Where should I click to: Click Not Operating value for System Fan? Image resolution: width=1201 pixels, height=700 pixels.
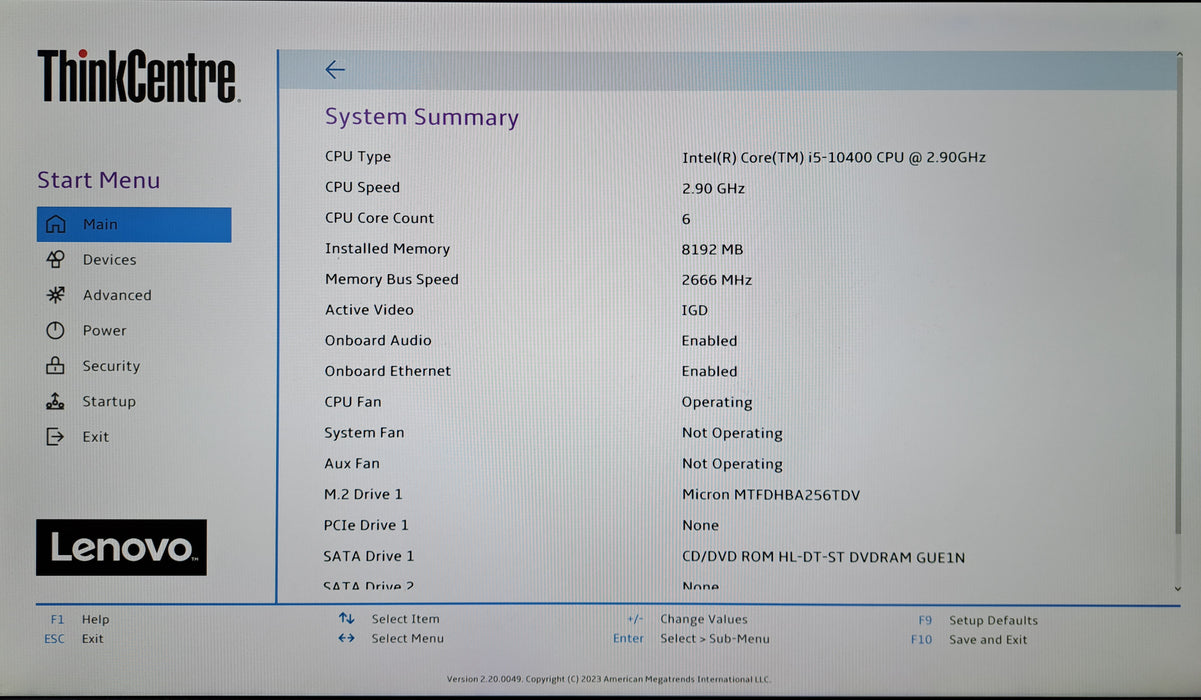tap(732, 434)
